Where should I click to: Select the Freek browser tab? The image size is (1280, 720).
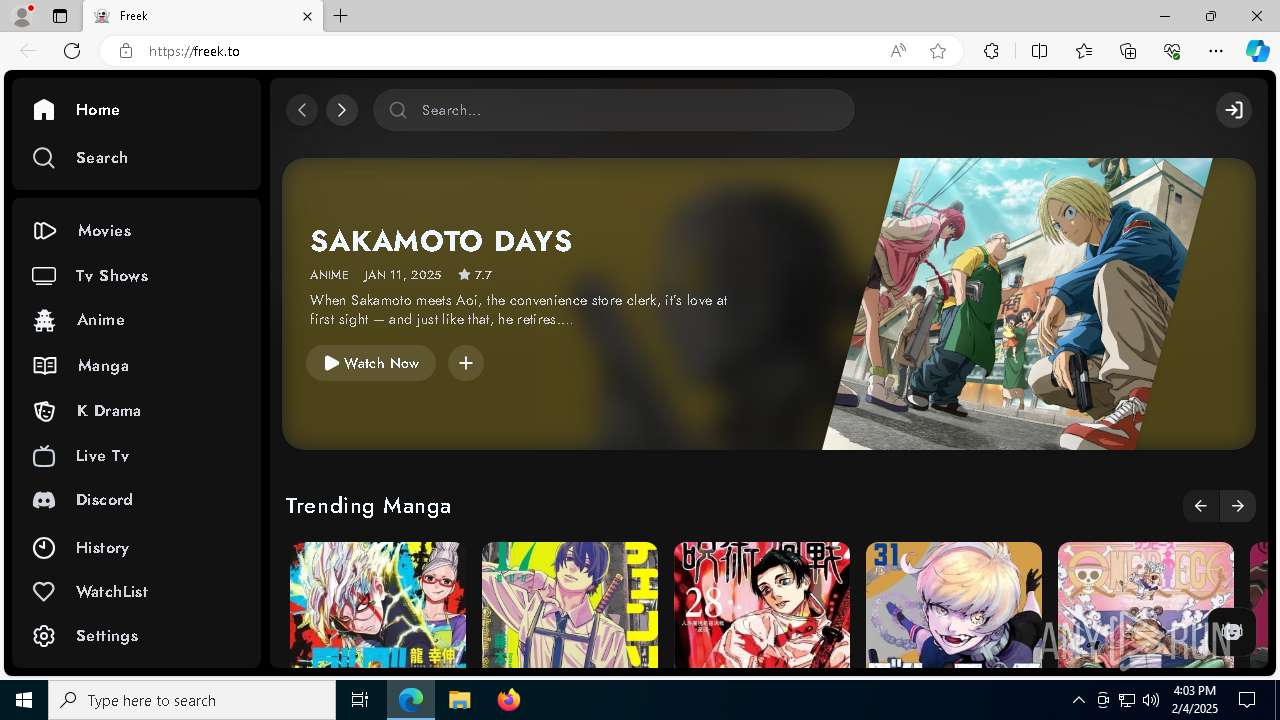(x=203, y=16)
